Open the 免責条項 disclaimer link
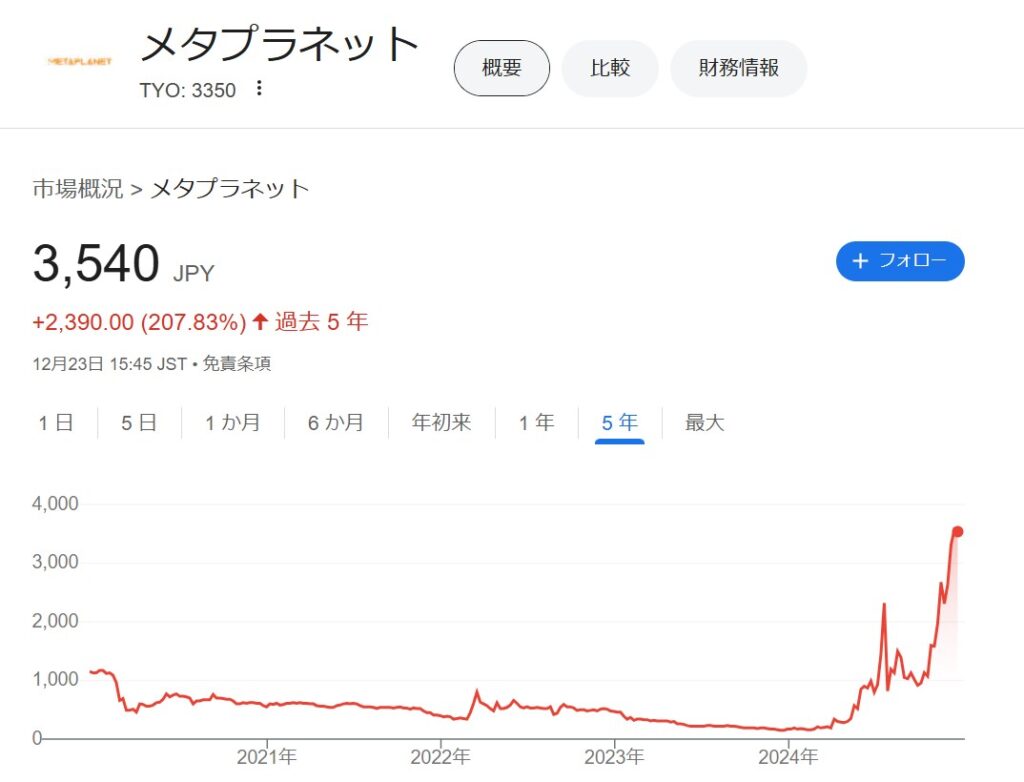 [x=236, y=363]
